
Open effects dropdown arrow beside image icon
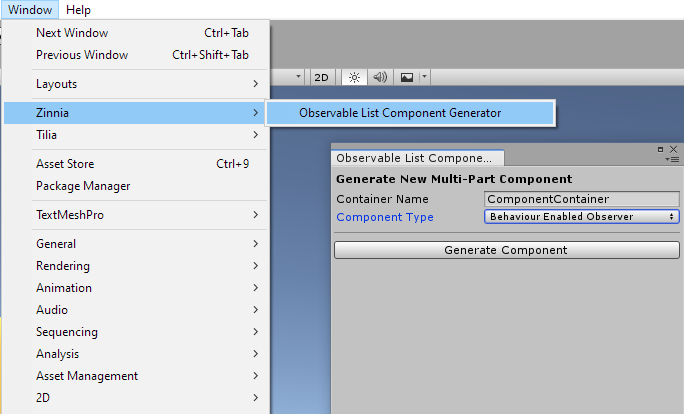[x=424, y=77]
